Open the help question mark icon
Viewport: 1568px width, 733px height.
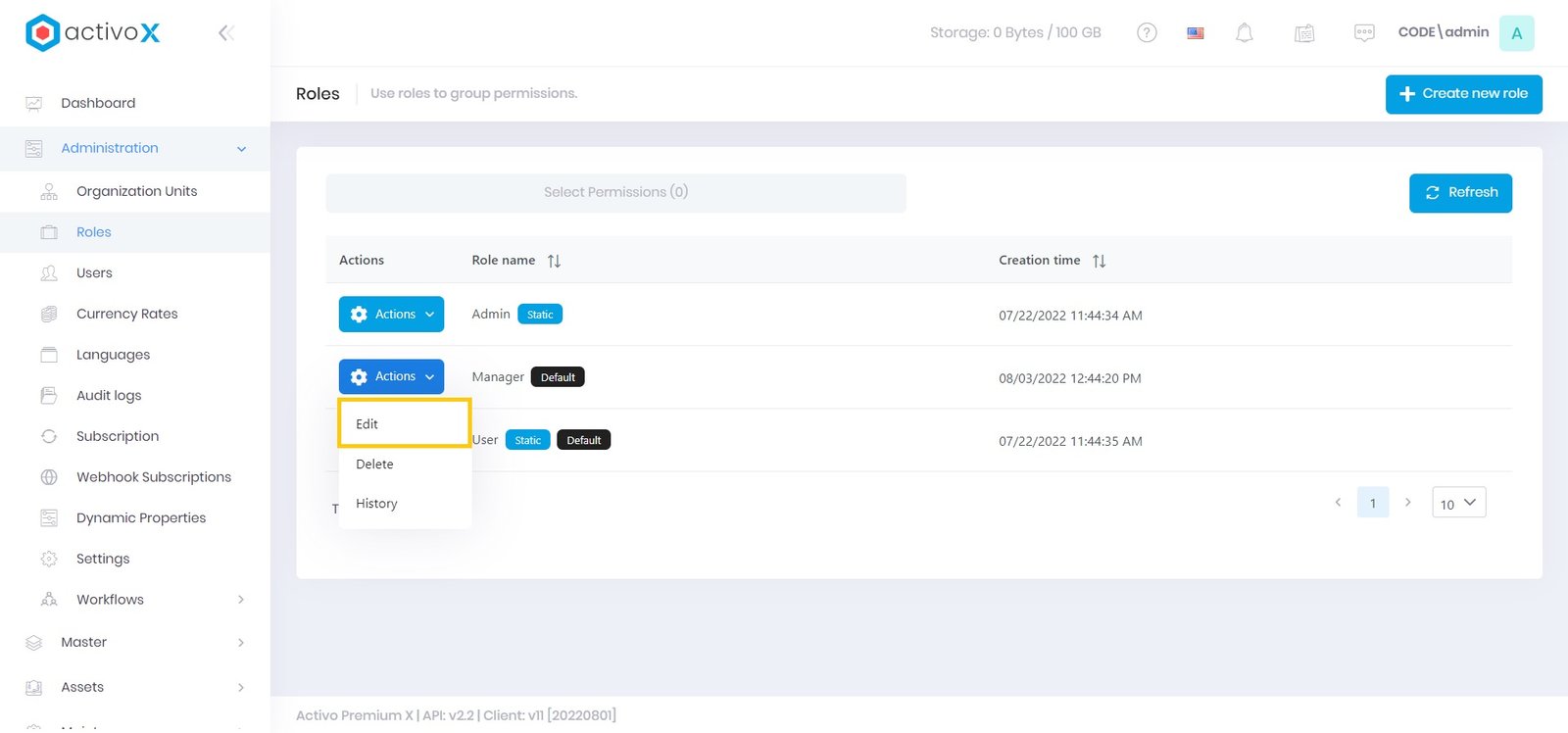pos(1147,32)
